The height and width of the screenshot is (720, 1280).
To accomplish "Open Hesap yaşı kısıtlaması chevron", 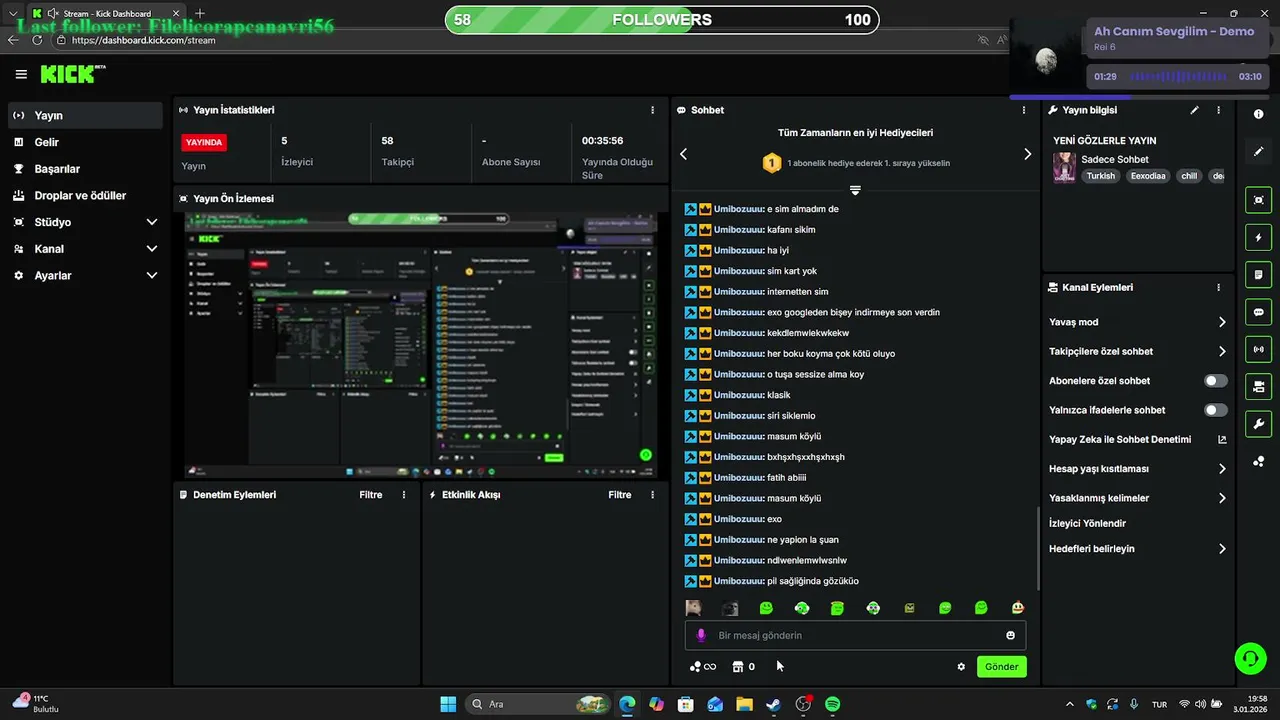I will pos(1222,469).
